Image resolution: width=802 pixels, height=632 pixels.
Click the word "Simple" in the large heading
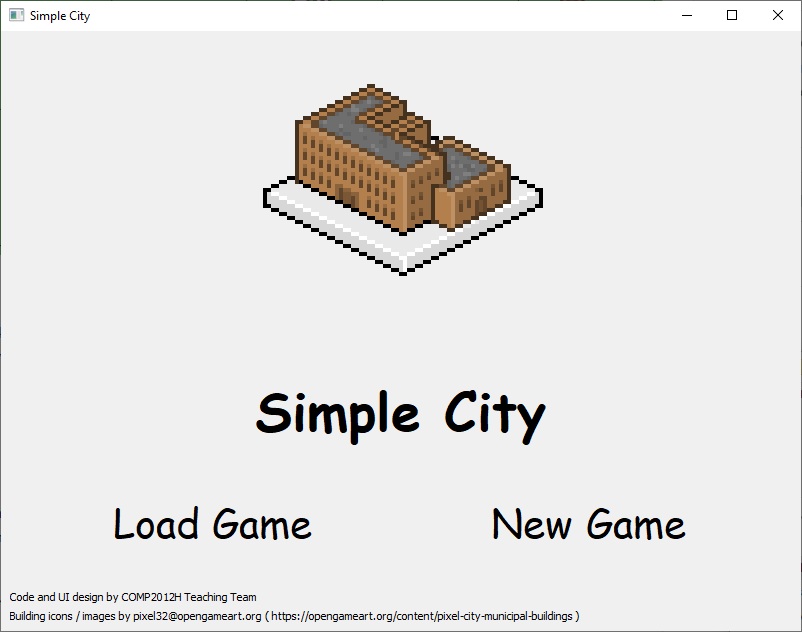pos(338,413)
